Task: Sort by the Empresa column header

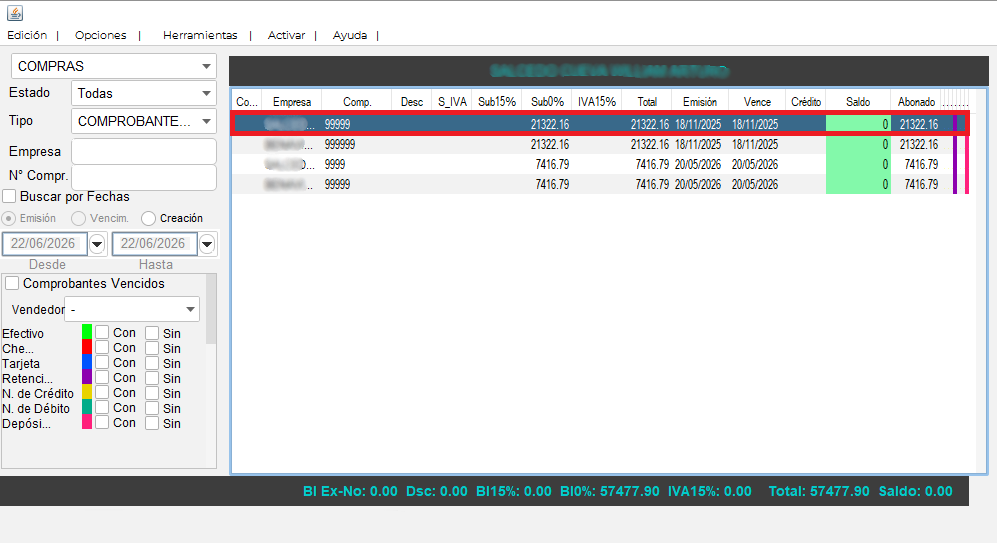Action: click(x=292, y=102)
